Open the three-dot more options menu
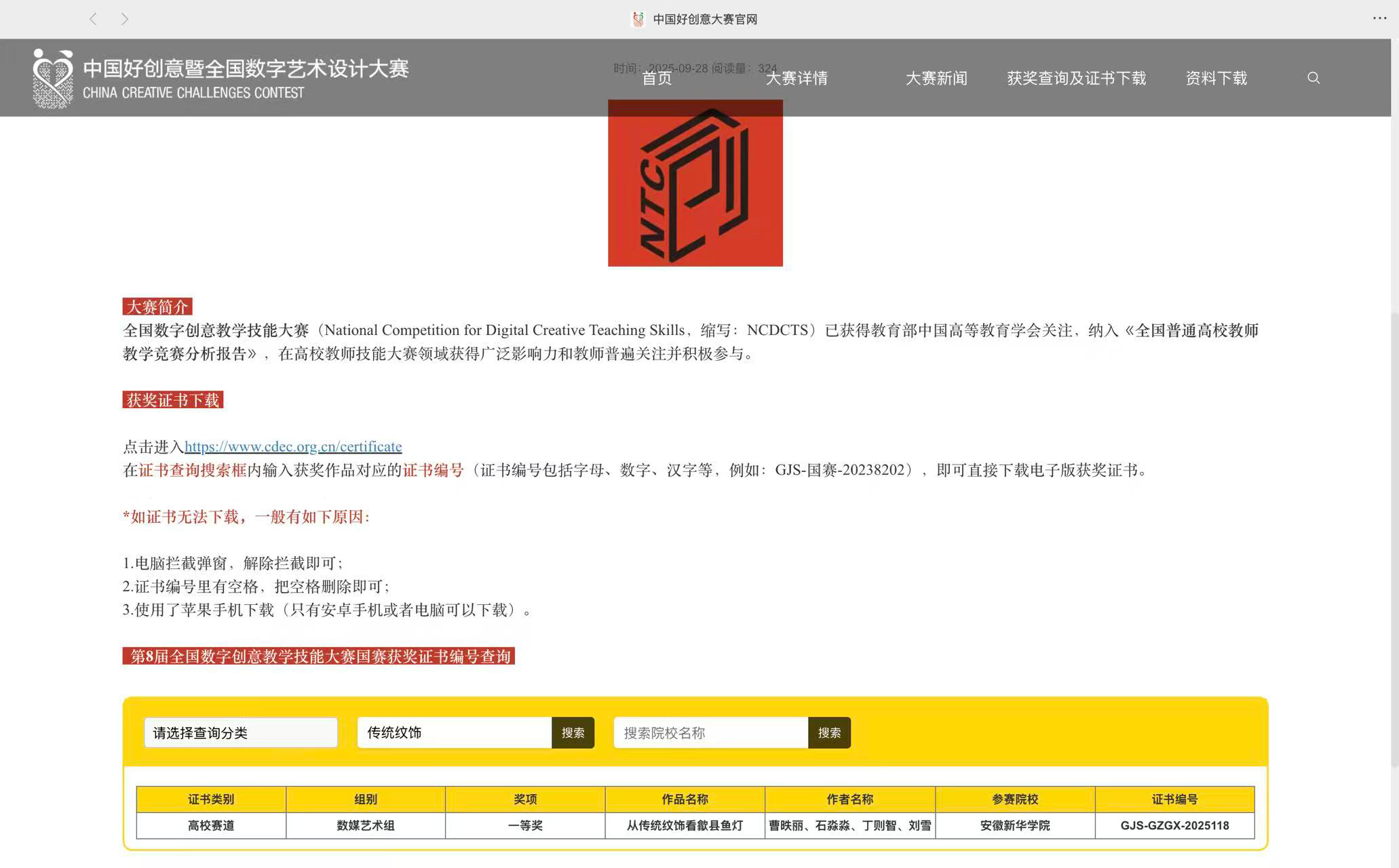The image size is (1399, 868). (1379, 18)
